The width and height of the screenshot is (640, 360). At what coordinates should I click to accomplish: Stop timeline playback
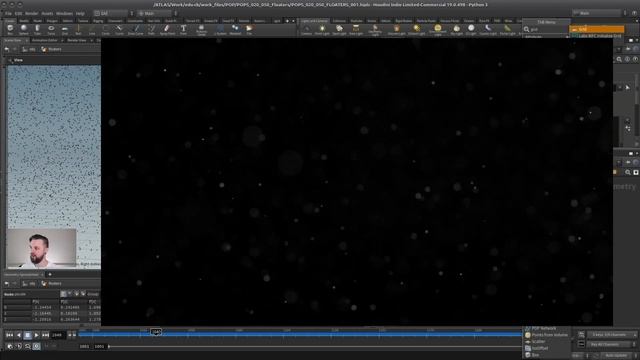(x=27, y=335)
